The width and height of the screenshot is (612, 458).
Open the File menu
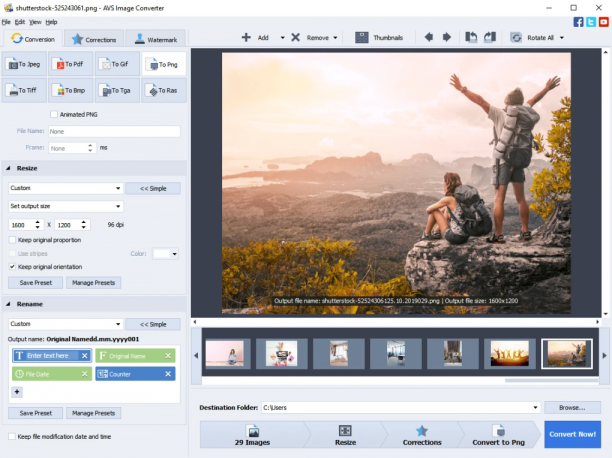pyautogui.click(x=6, y=22)
